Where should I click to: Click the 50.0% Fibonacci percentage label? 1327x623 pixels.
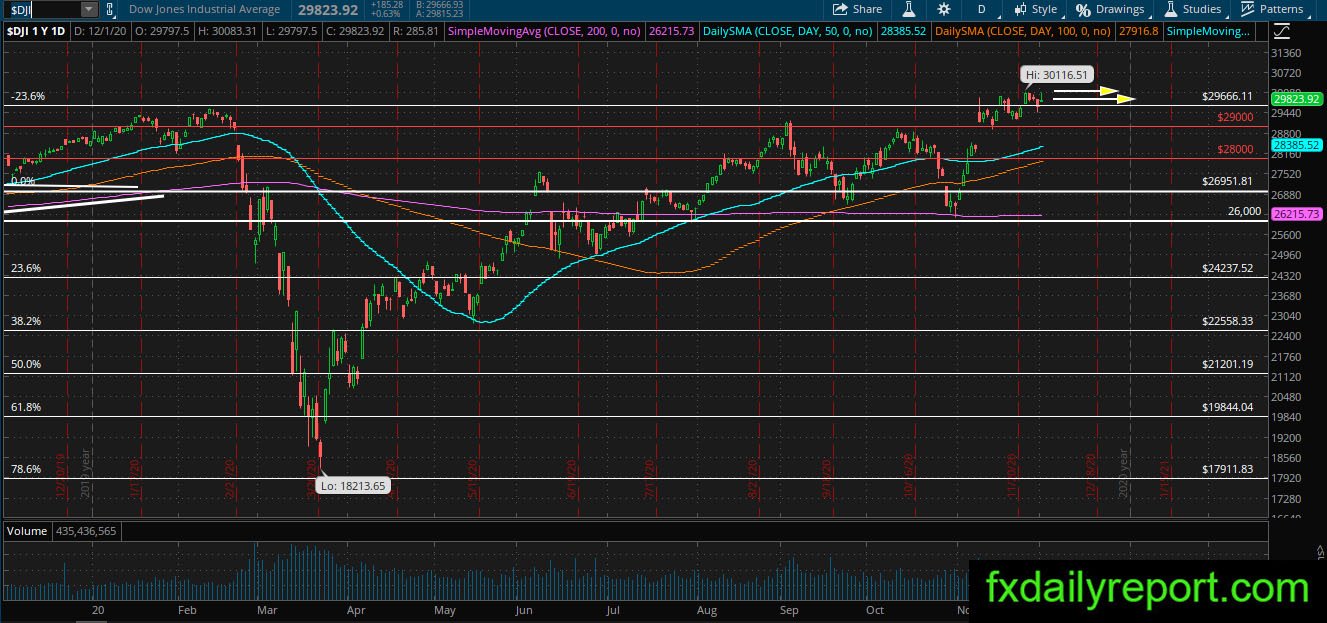(x=25, y=365)
